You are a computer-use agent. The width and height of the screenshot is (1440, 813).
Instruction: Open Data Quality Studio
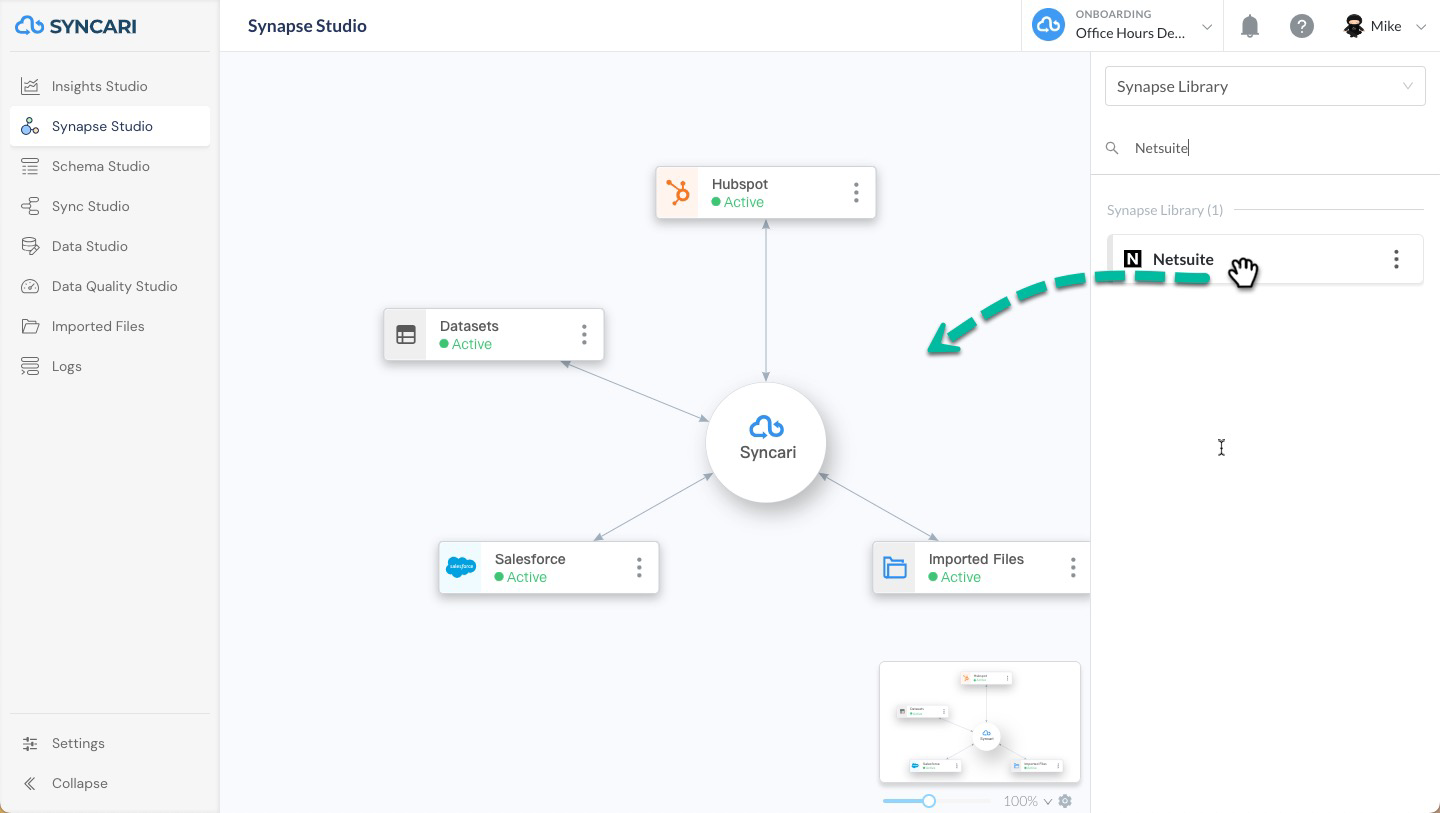pyautogui.click(x=110, y=286)
